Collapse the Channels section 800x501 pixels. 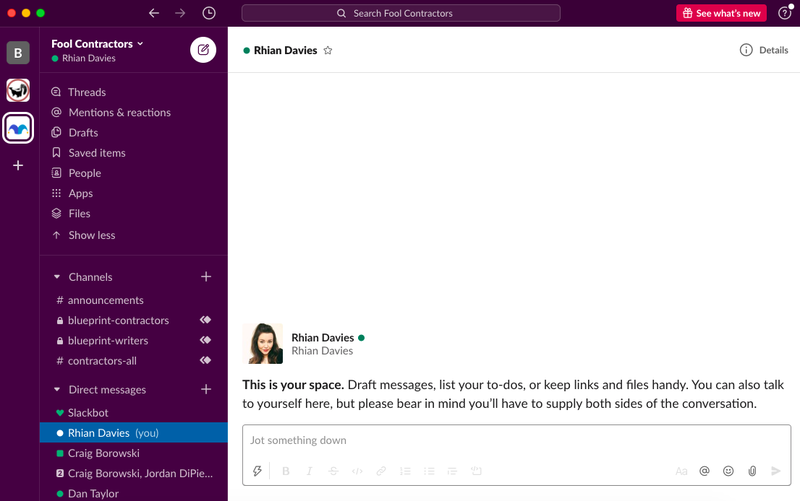[57, 277]
